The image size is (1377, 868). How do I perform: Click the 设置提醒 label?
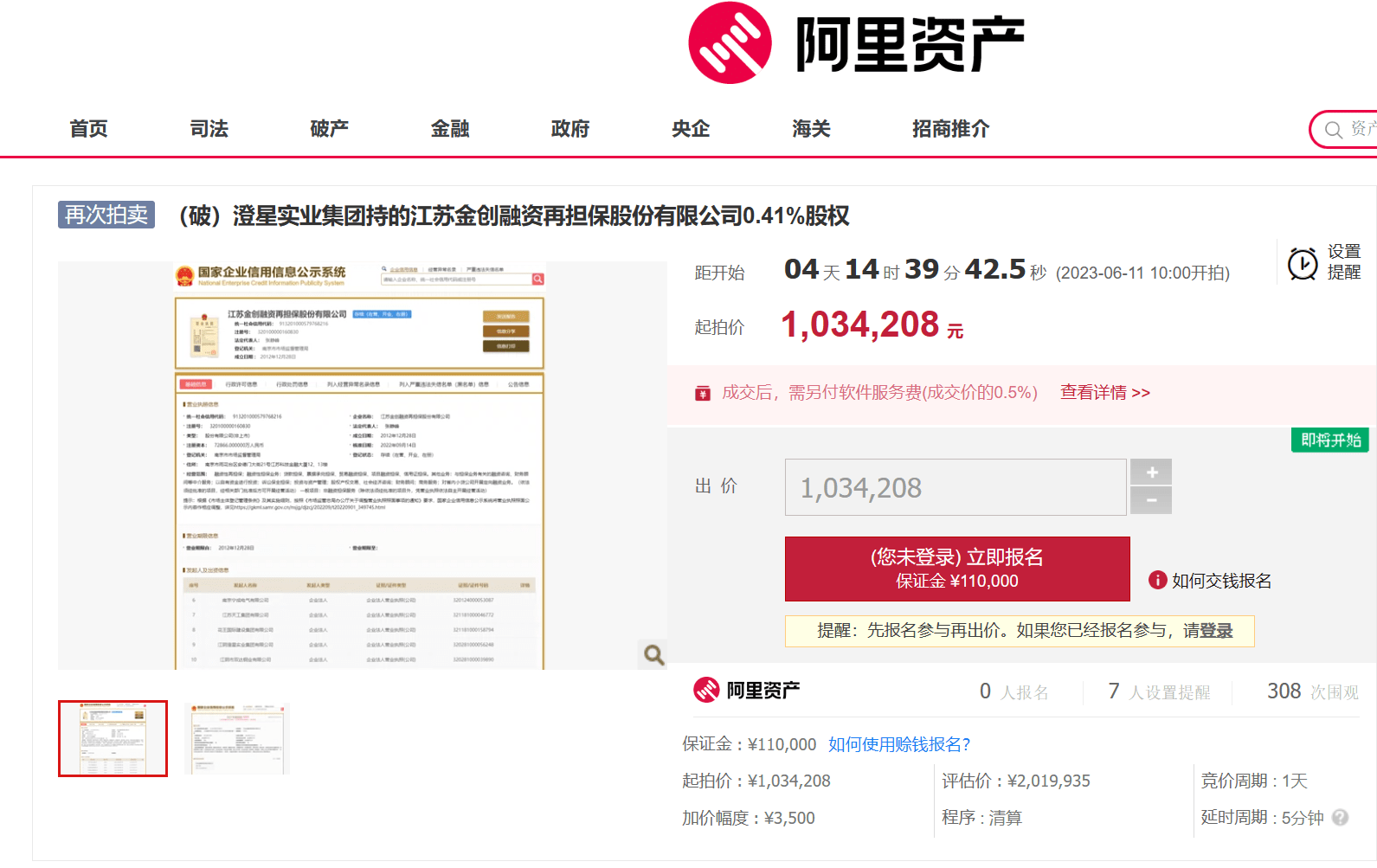click(x=1344, y=261)
